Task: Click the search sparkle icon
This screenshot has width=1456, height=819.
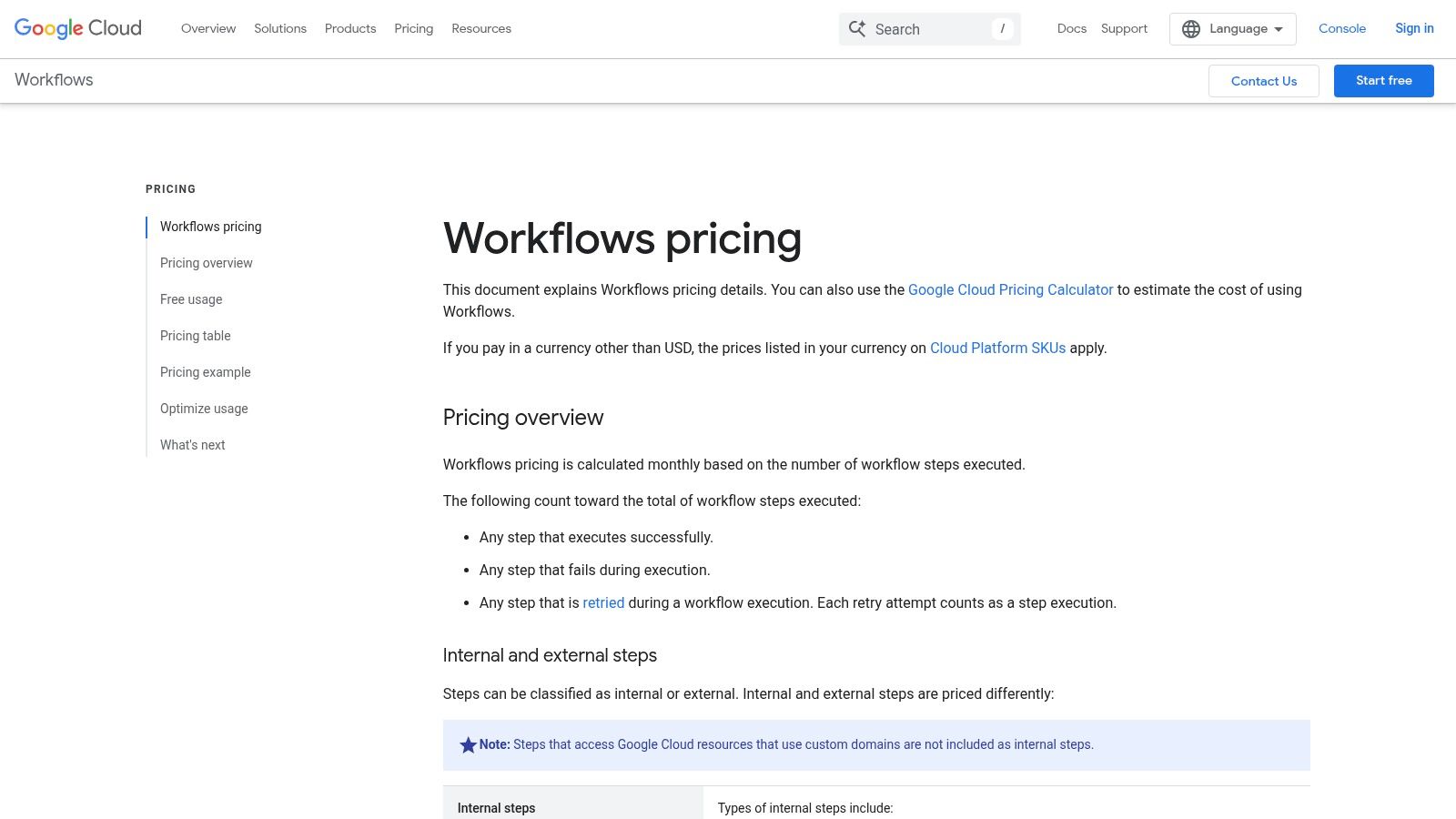Action: [857, 29]
